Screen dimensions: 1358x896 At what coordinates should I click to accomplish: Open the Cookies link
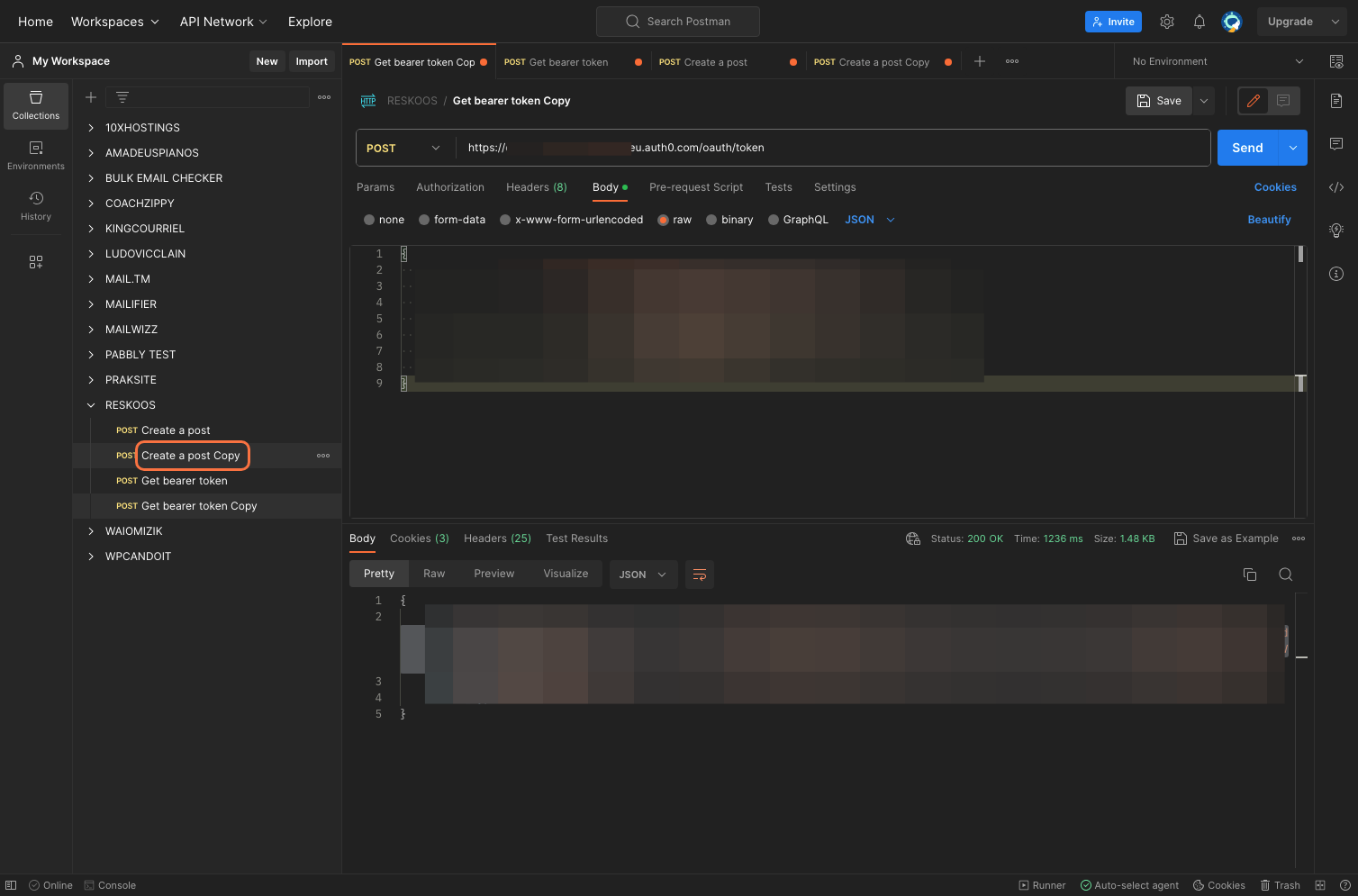pos(1275,187)
